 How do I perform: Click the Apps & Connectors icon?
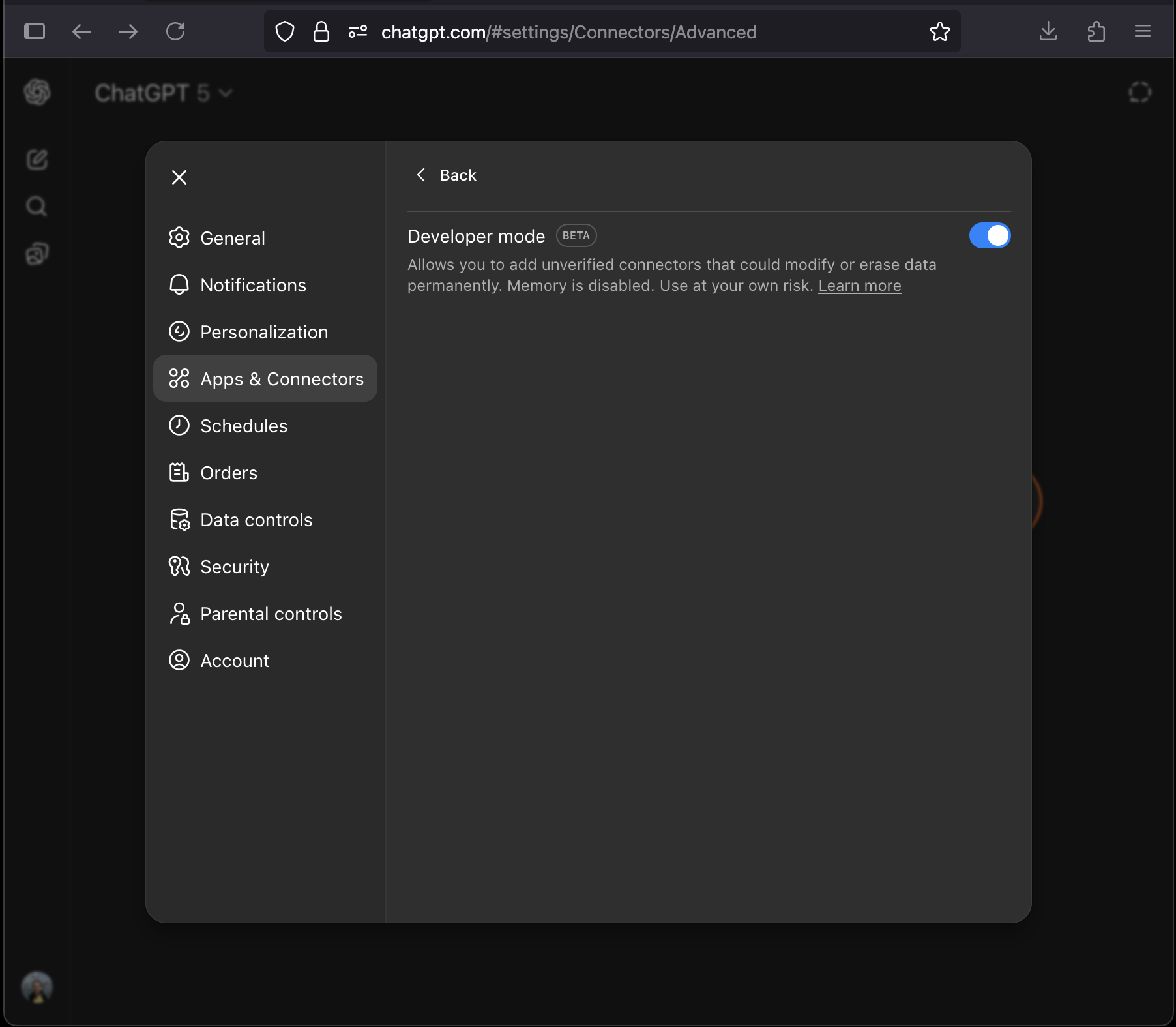pyautogui.click(x=179, y=378)
